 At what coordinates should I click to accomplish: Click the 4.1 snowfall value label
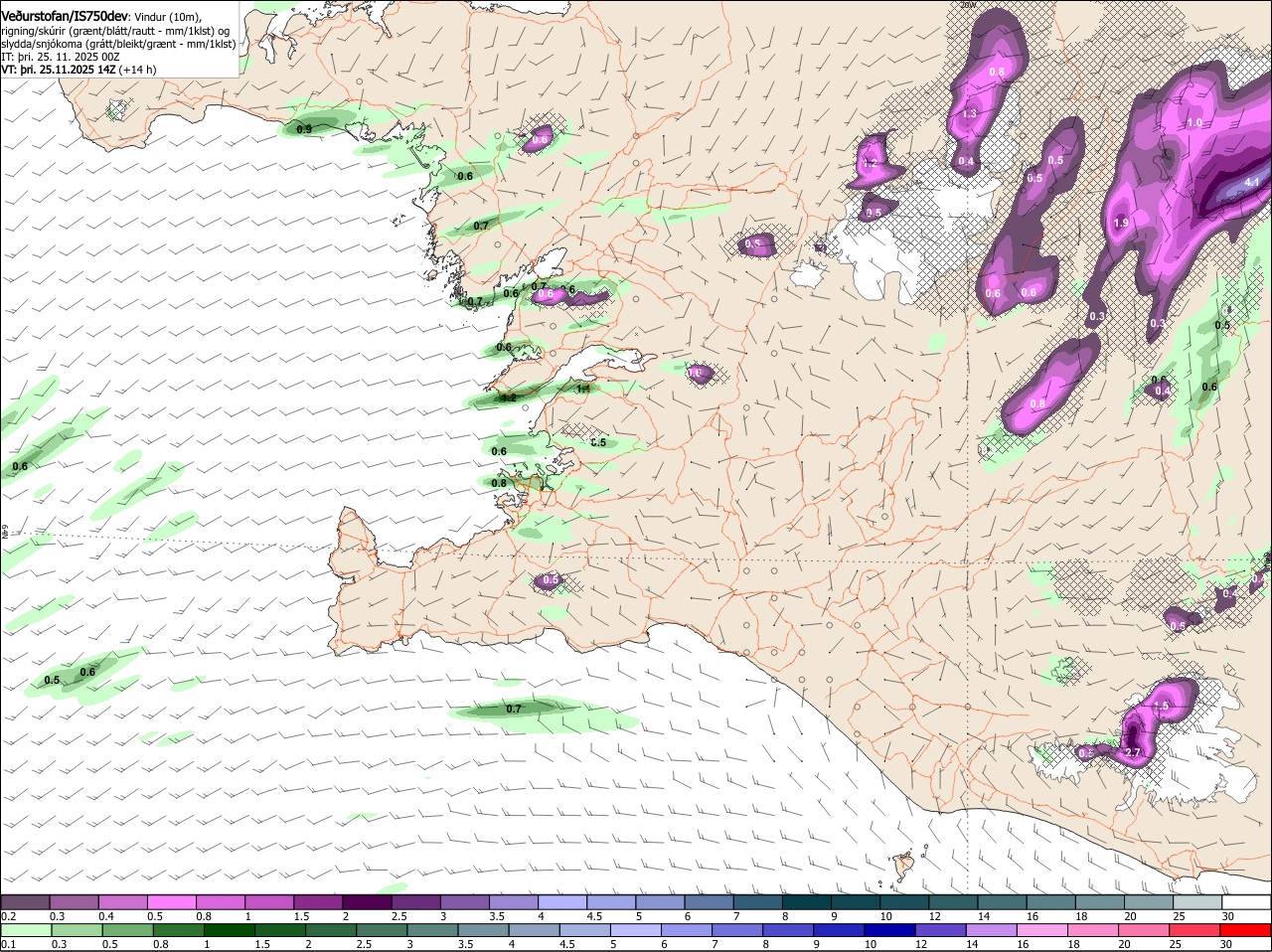pos(1252,182)
